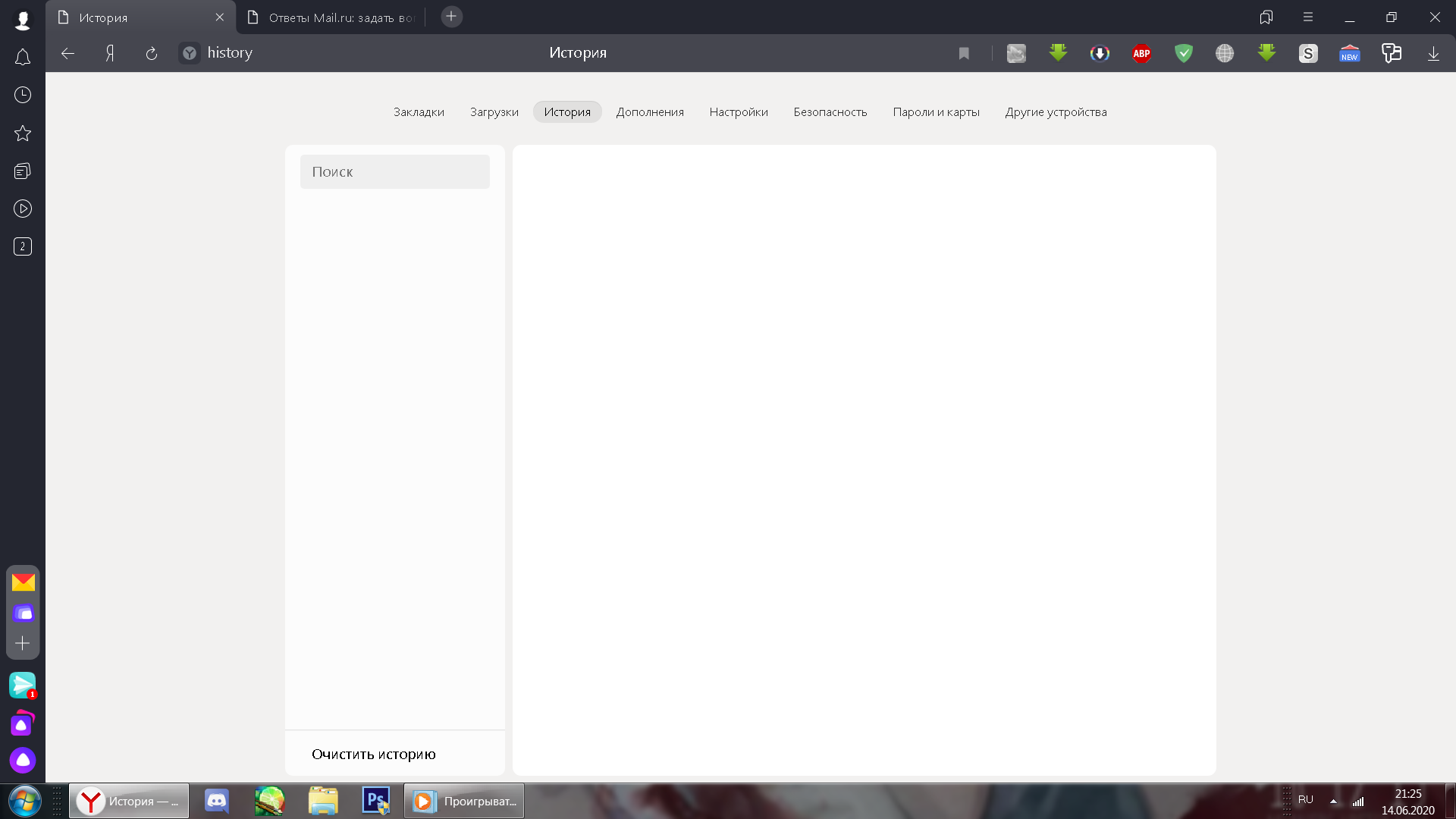Click the globe extension icon

pyautogui.click(x=1225, y=53)
